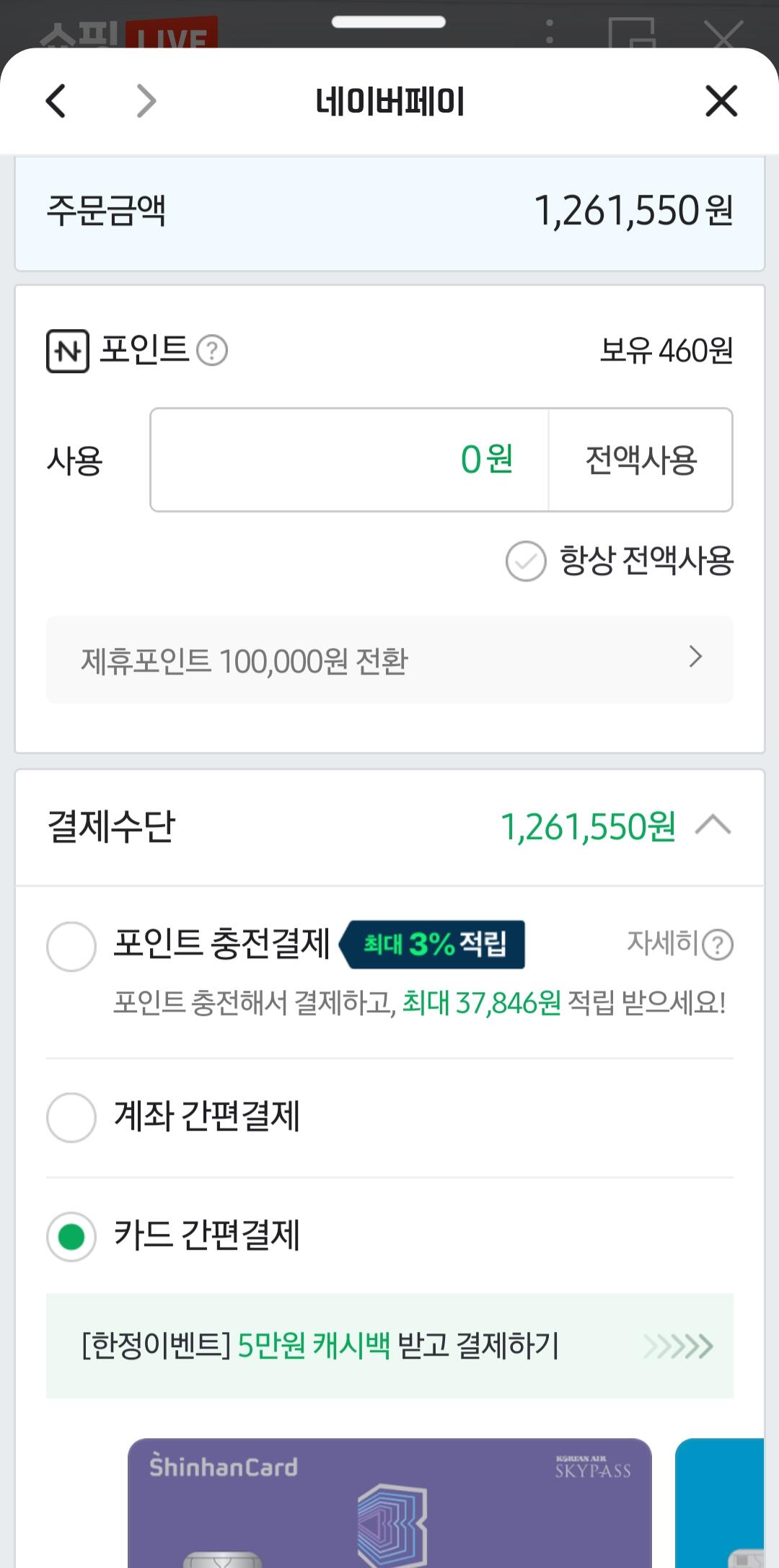This screenshot has width=779, height=1568.
Task: Click the point usage amount field
Action: click(349, 460)
